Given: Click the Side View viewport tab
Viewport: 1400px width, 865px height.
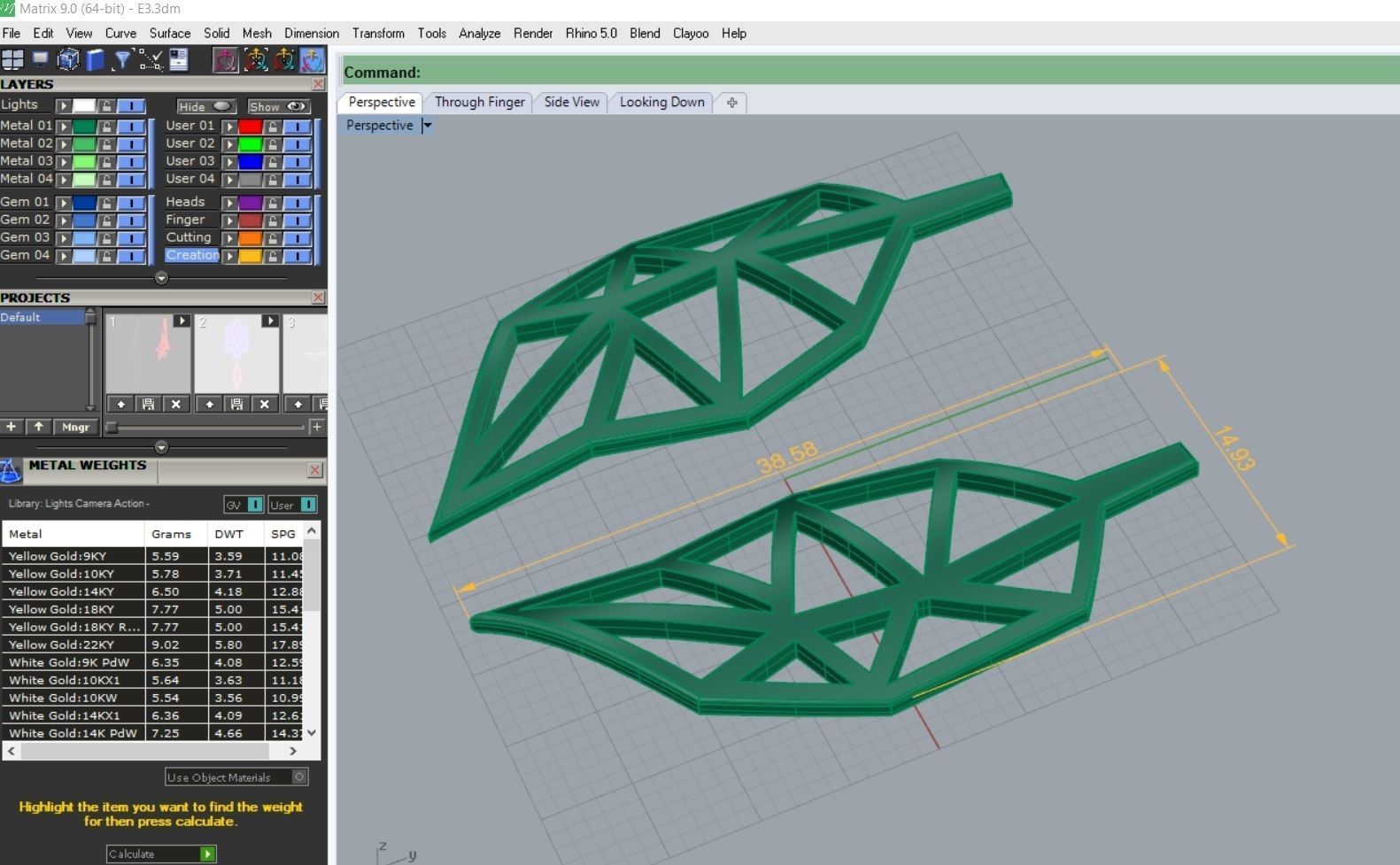Looking at the screenshot, I should click(x=572, y=102).
